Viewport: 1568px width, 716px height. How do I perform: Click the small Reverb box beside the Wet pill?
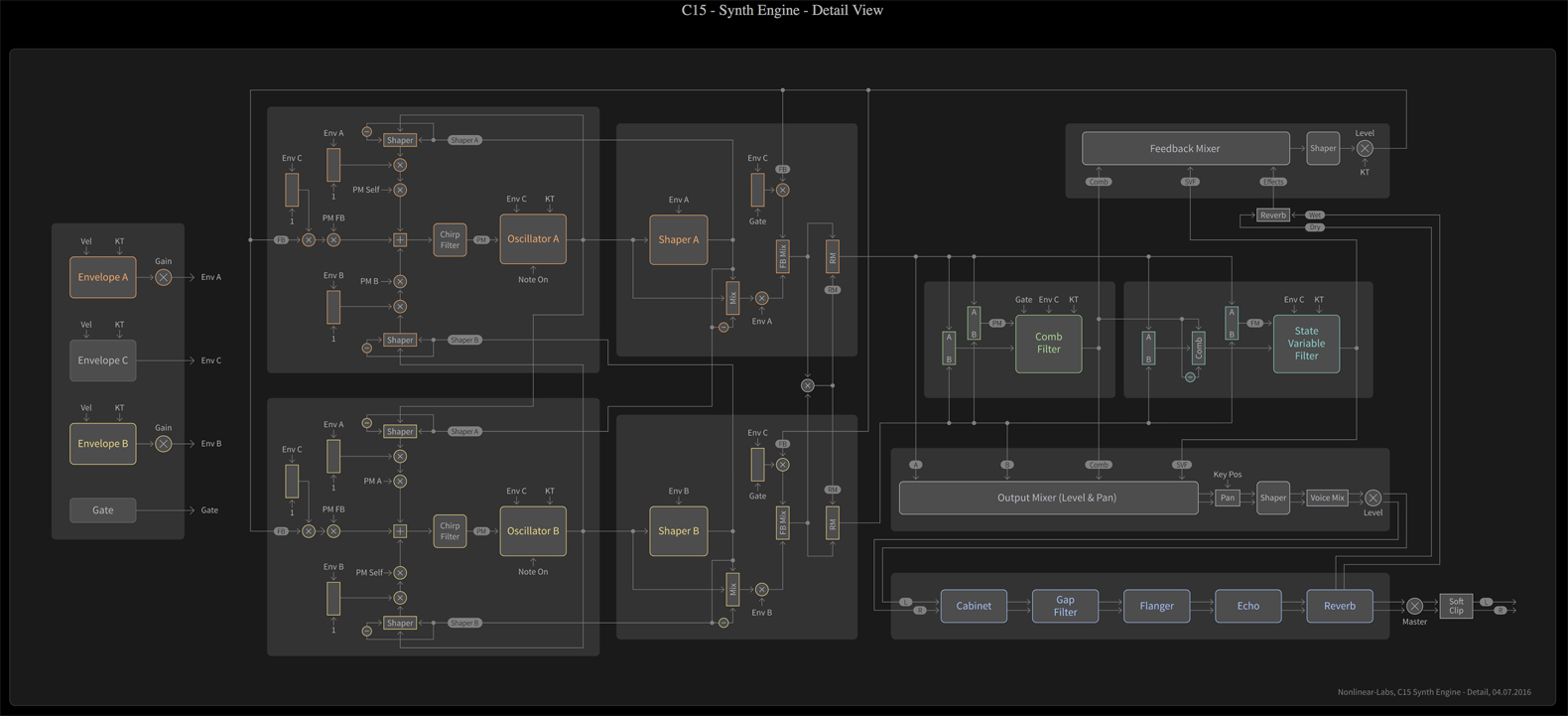[1273, 215]
